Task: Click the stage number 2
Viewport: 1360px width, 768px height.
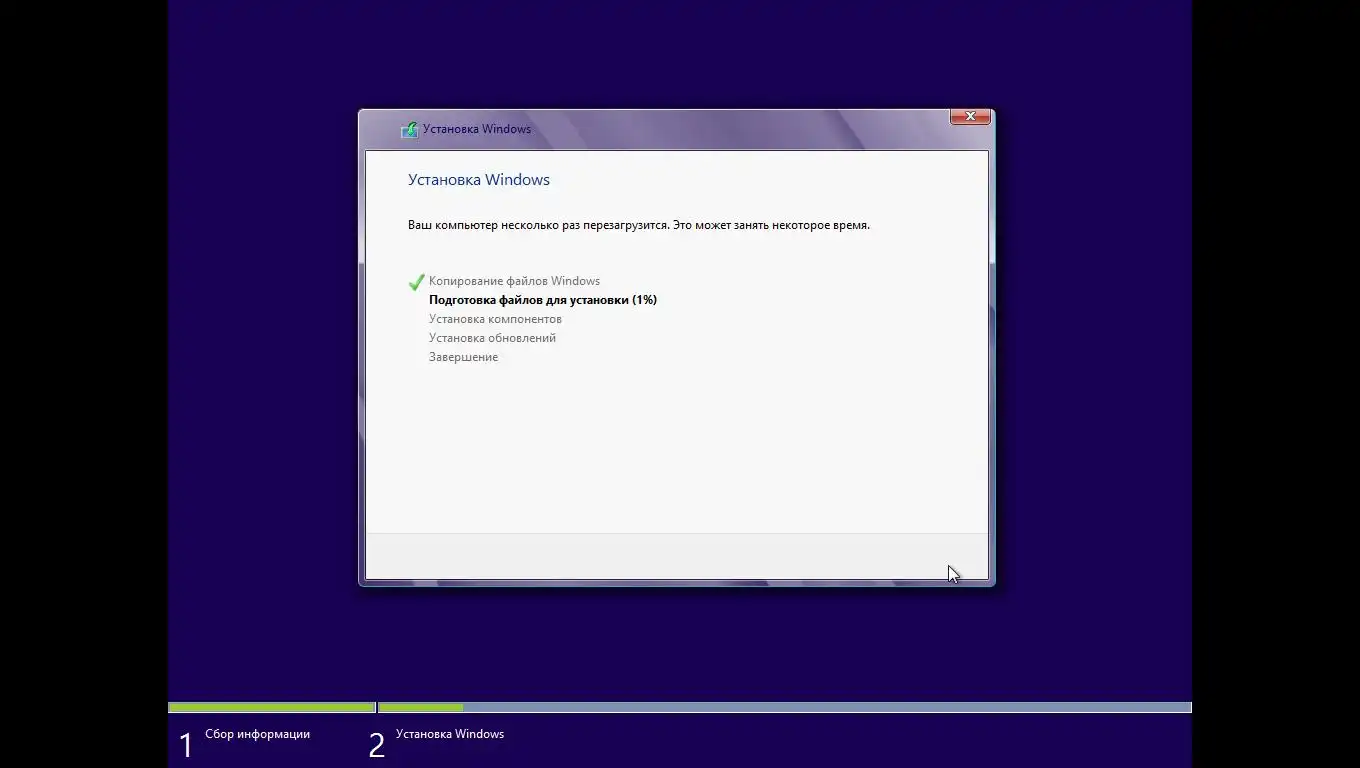Action: click(376, 745)
